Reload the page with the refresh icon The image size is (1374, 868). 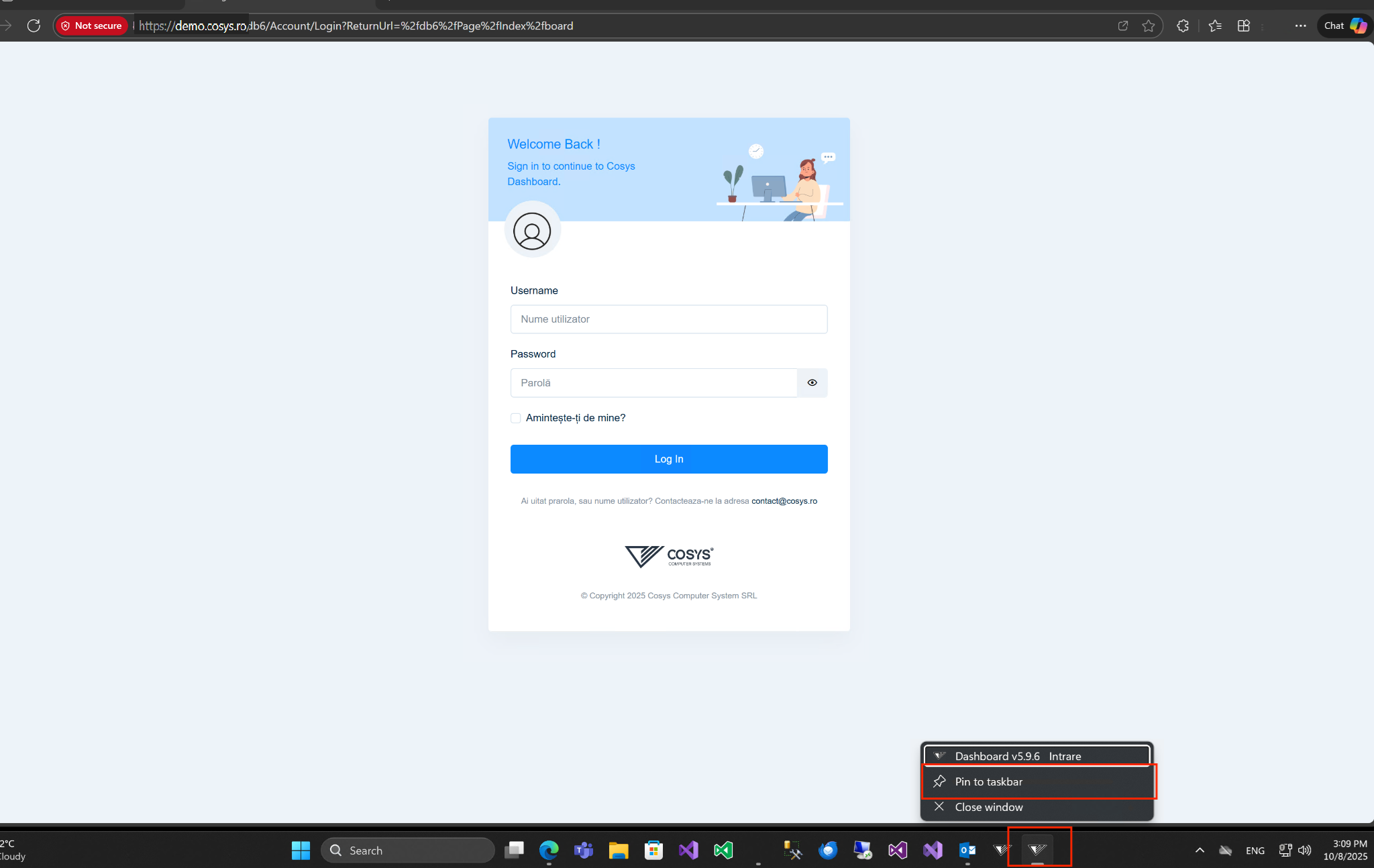click(x=34, y=25)
